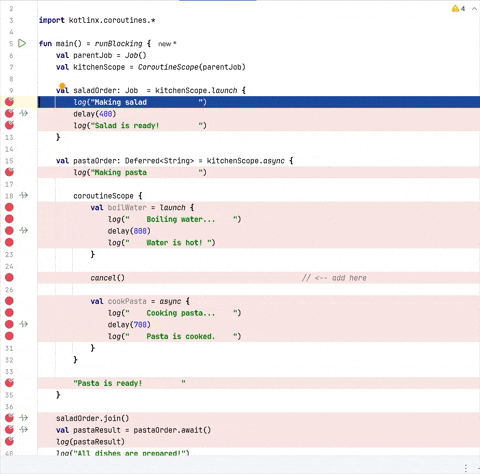480x474 pixels.
Task: Click line number 24 in the gutter
Action: tap(9, 266)
